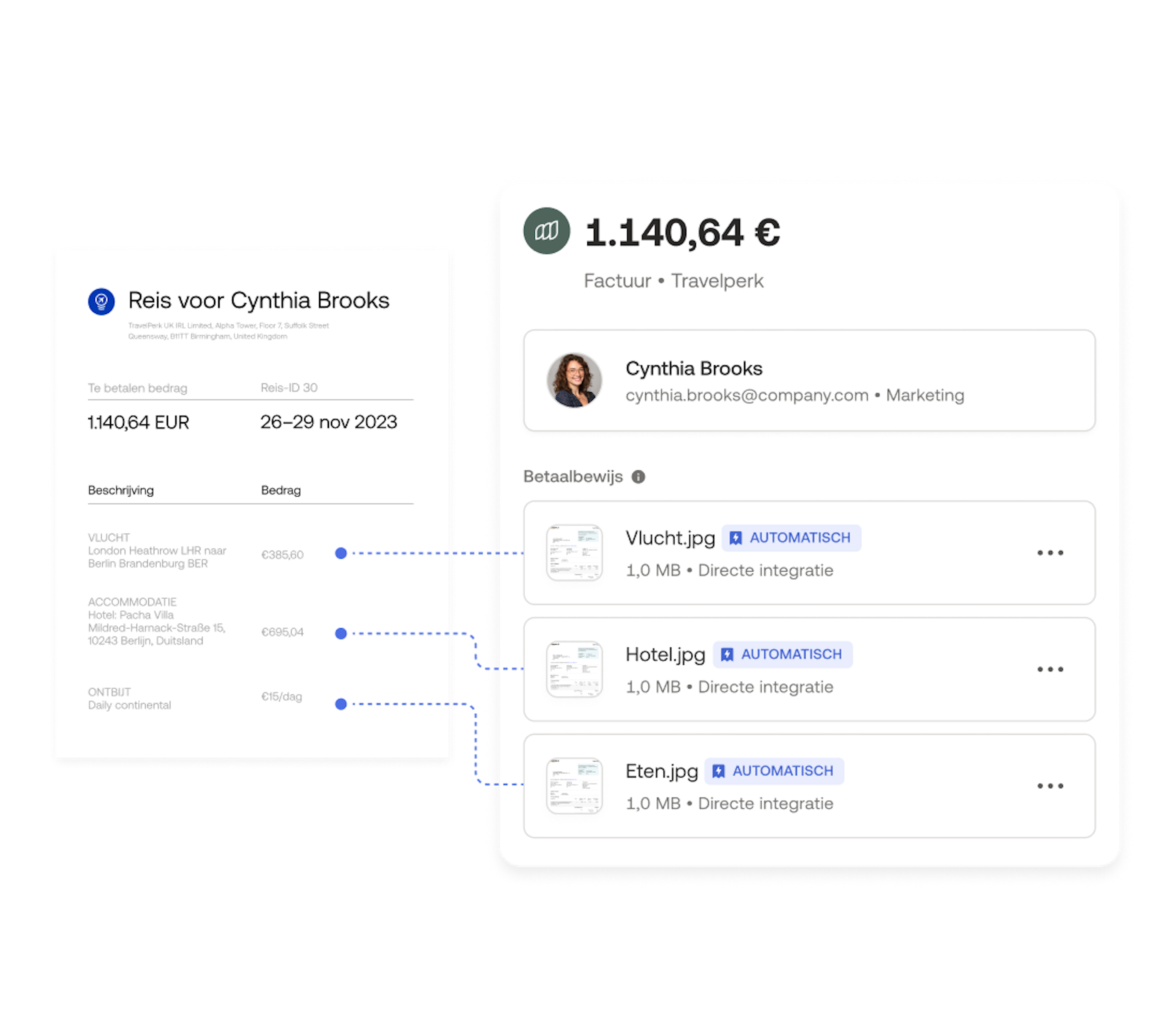Click the blue lightbulb logo beside Reis voor Cynthia Brooks
The width and height of the screenshot is (1176, 1030).
(101, 301)
